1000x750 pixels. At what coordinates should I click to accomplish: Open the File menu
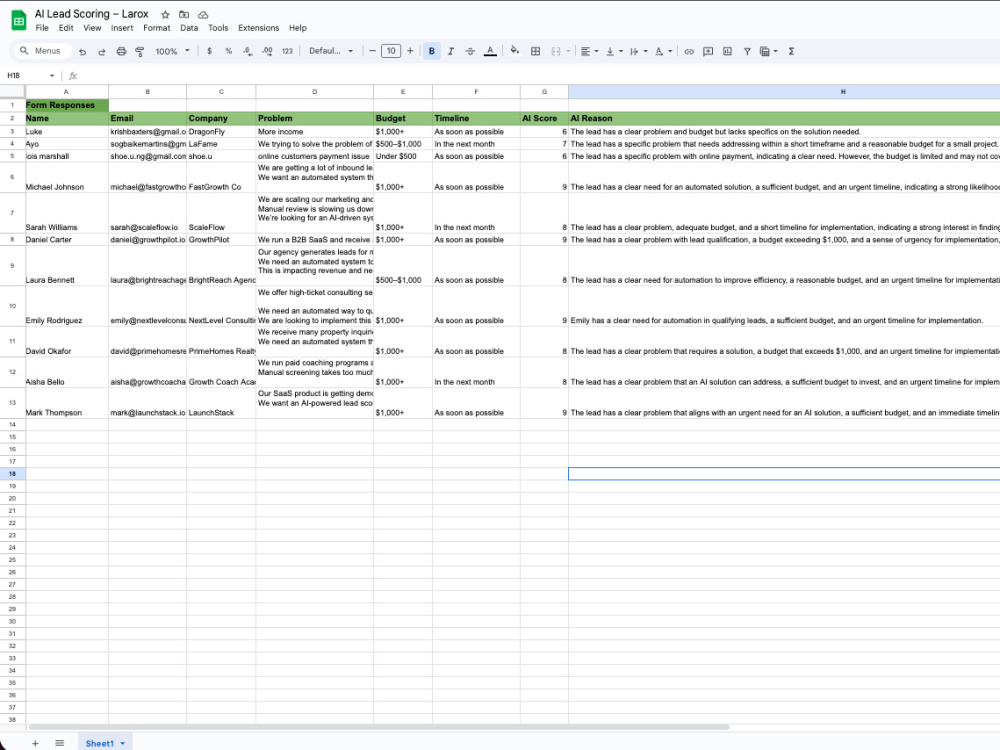[x=42, y=28]
